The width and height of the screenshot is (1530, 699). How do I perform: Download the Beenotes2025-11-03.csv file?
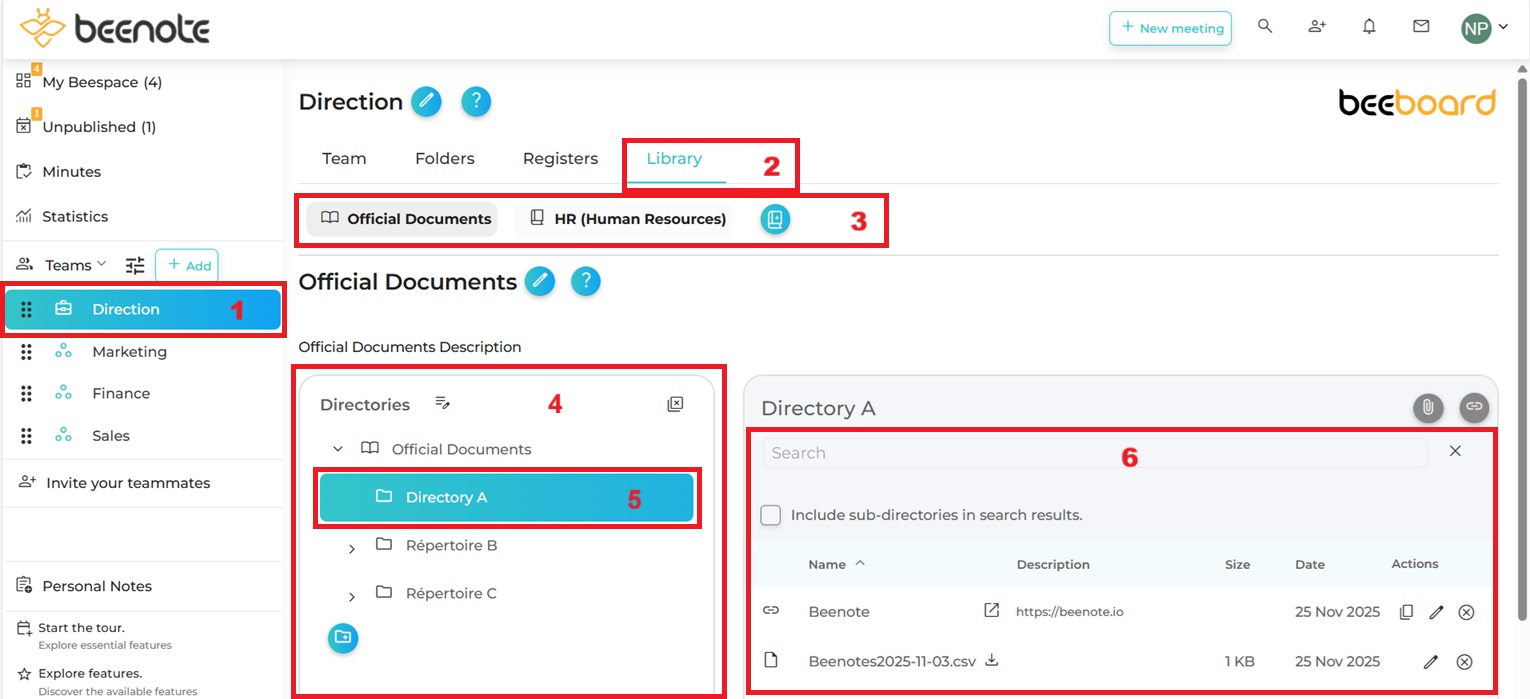pyautogui.click(x=992, y=660)
